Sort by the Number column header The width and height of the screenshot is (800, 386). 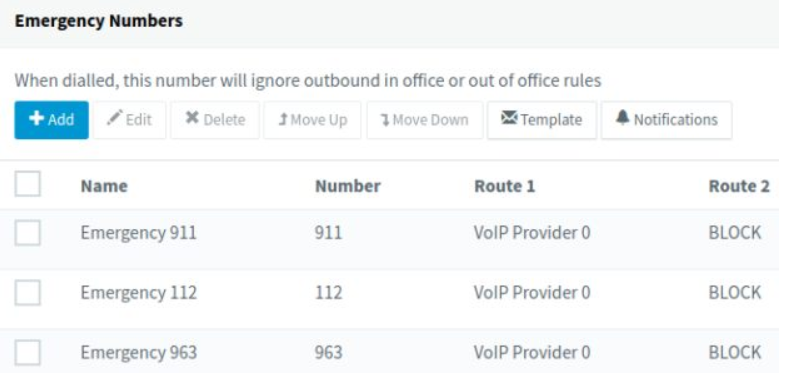348,186
